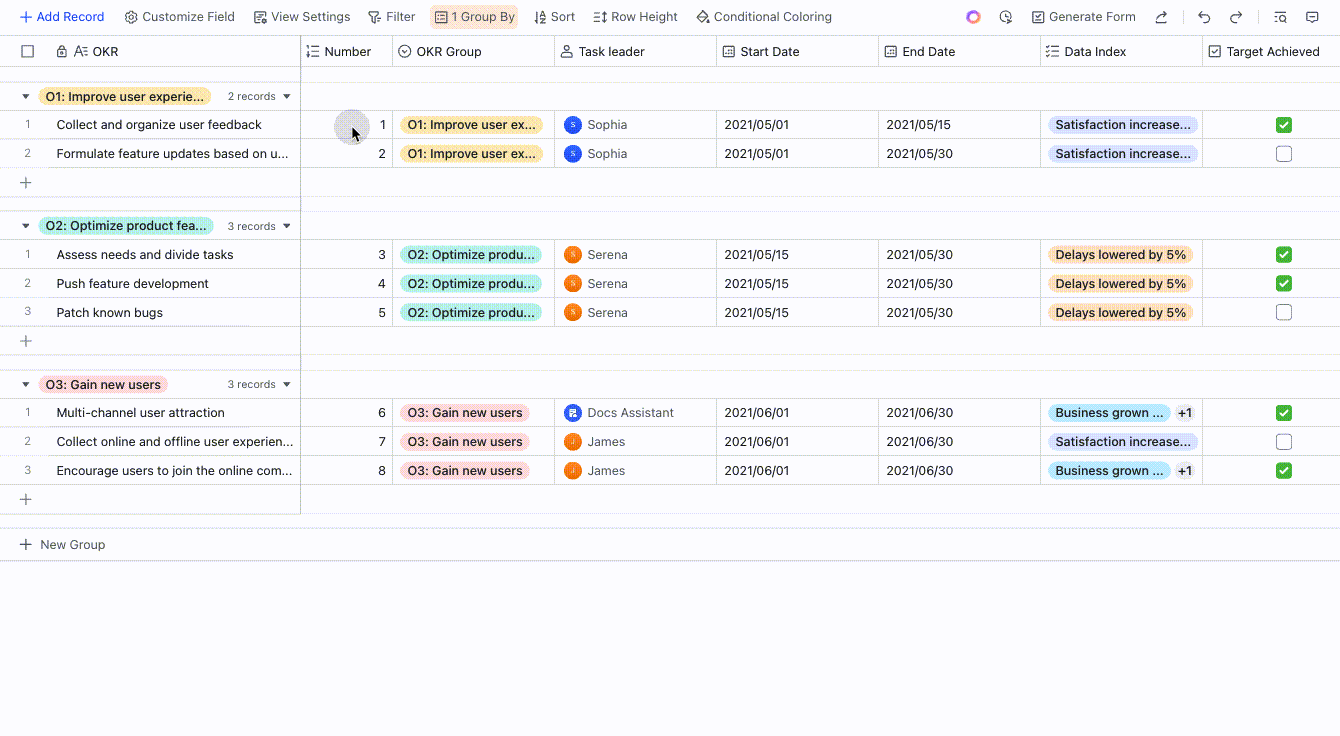Click the Data Index column header
This screenshot has height=736, width=1340.
click(1121, 52)
